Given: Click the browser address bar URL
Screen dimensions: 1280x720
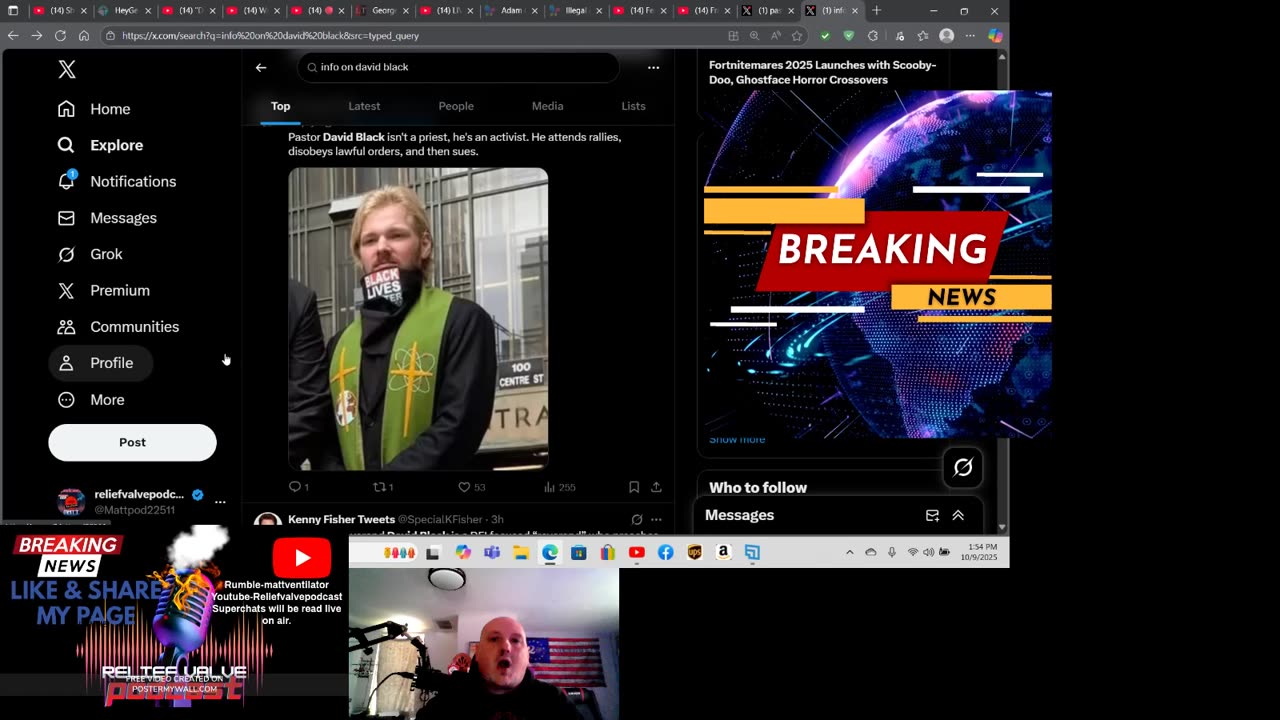Looking at the screenshot, I should coord(270,36).
